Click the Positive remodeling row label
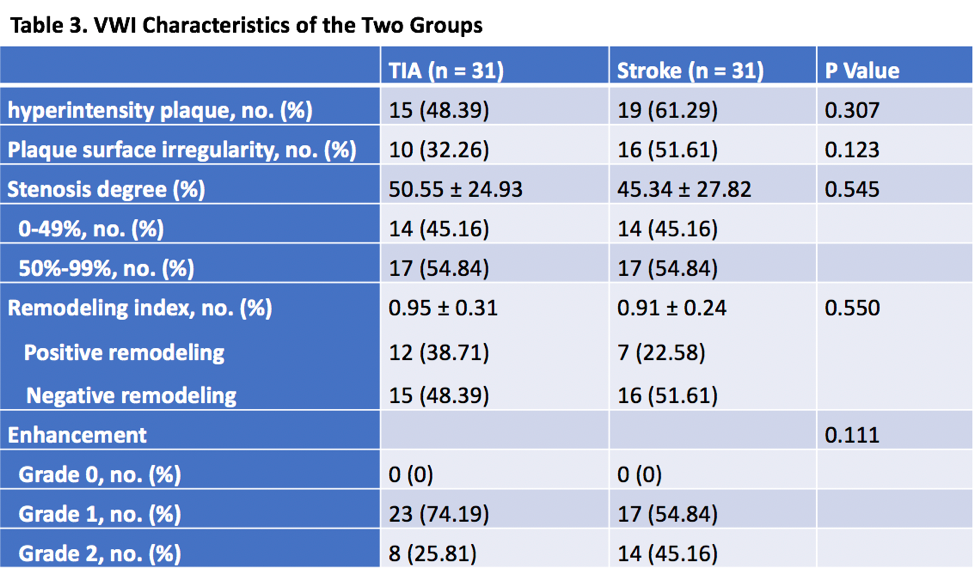974x568 pixels. [124, 352]
